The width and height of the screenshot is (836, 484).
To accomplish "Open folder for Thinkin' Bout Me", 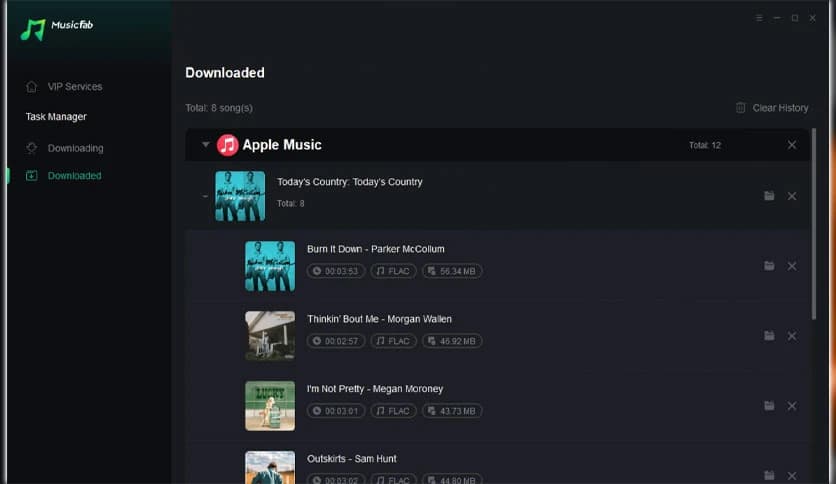I will 769,336.
